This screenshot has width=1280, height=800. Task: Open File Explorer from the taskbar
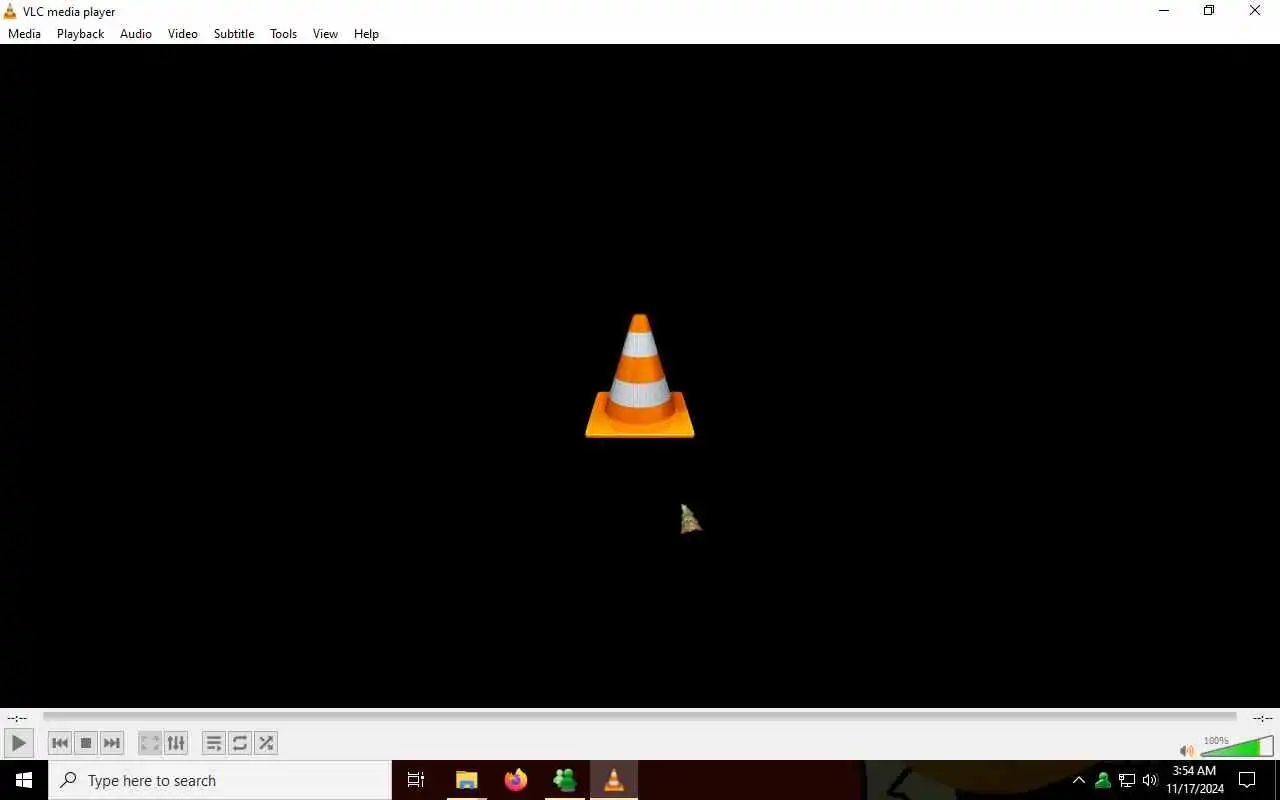pyautogui.click(x=466, y=780)
